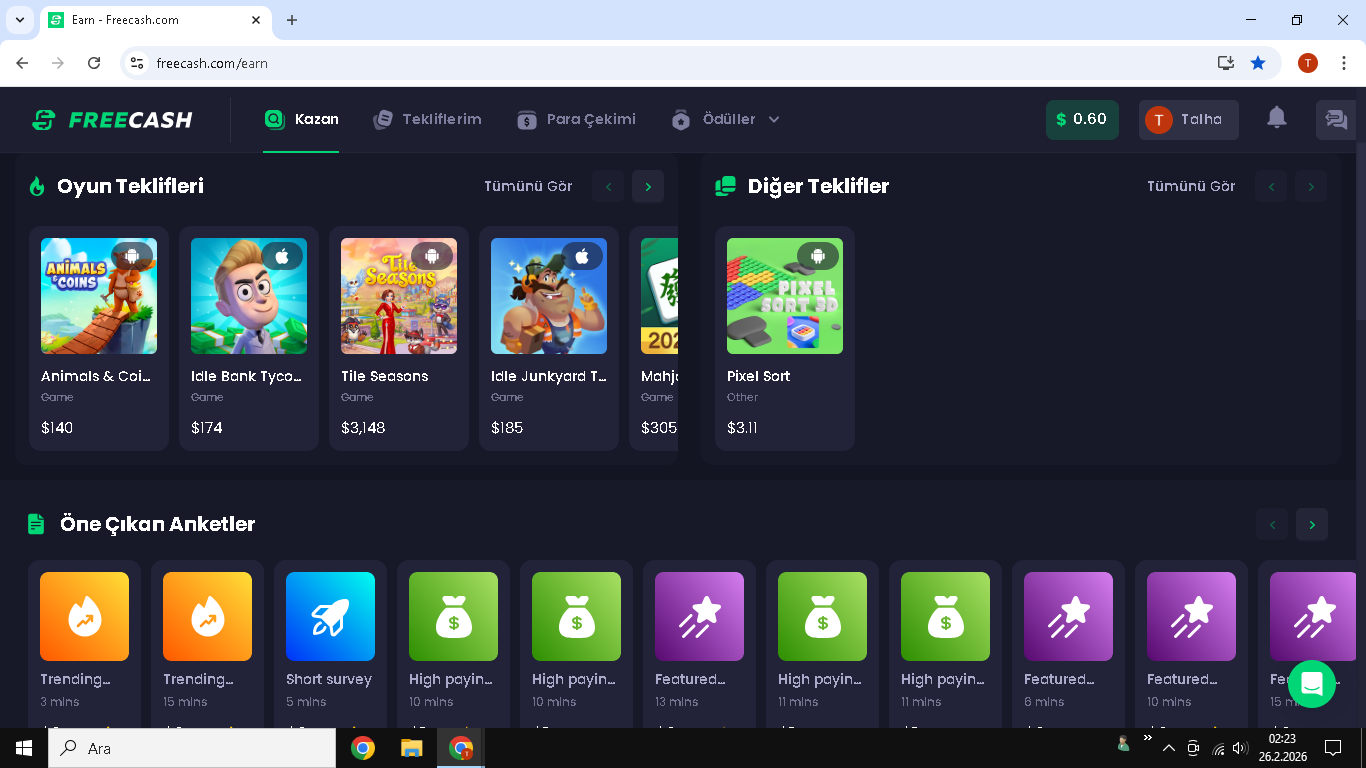
Task: Click the green live support chat bubble
Action: point(1311,684)
